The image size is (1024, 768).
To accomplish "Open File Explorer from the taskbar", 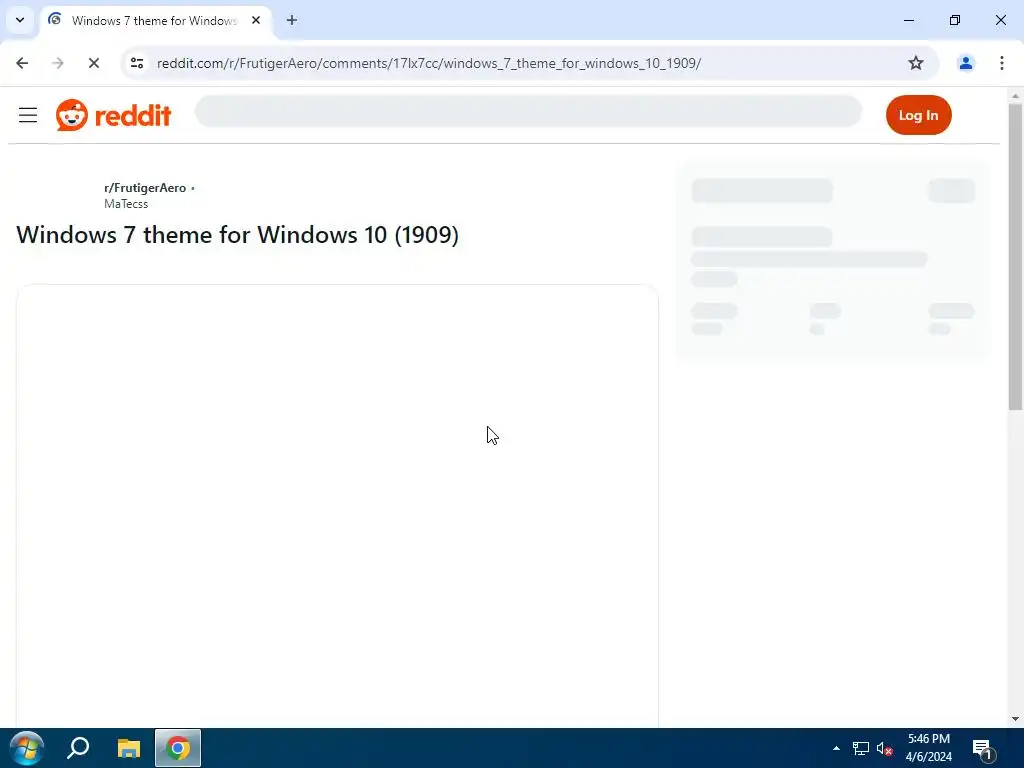I will click(x=129, y=748).
